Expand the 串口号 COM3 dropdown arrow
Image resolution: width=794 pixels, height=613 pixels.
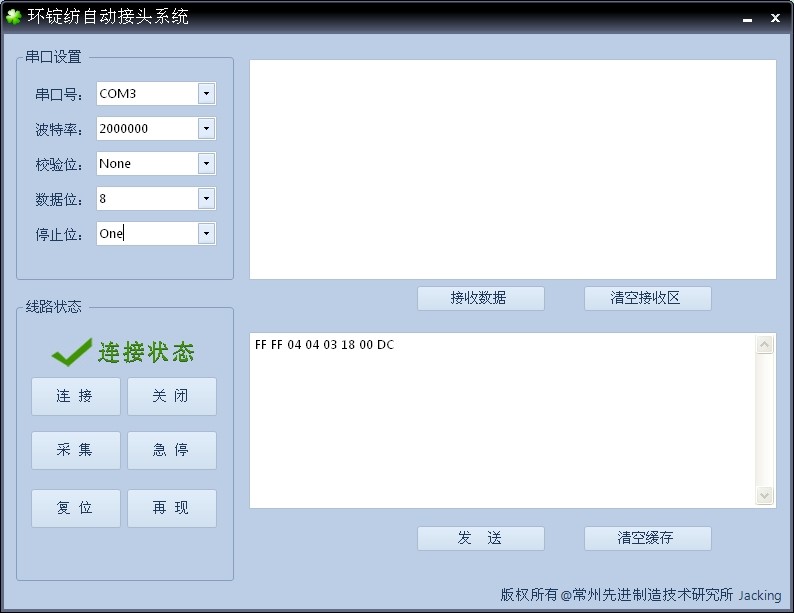(x=206, y=94)
